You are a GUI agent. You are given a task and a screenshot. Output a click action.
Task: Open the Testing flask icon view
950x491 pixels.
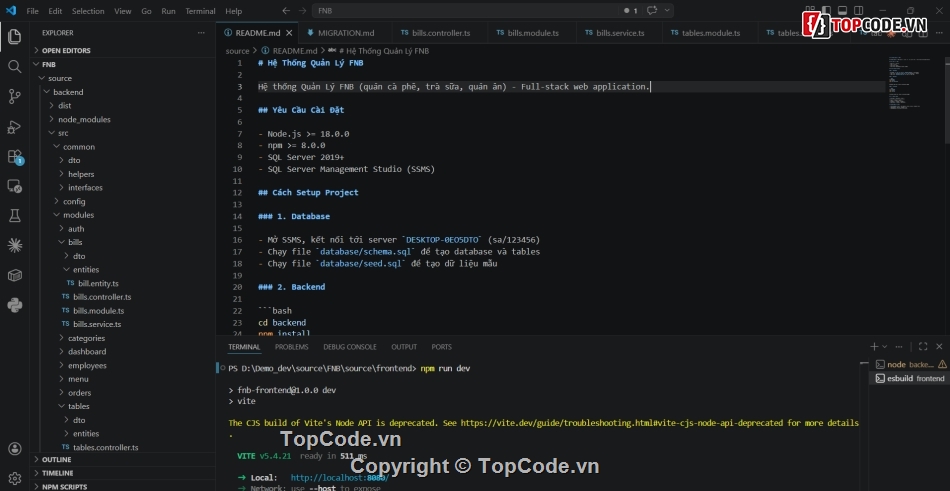coord(14,215)
